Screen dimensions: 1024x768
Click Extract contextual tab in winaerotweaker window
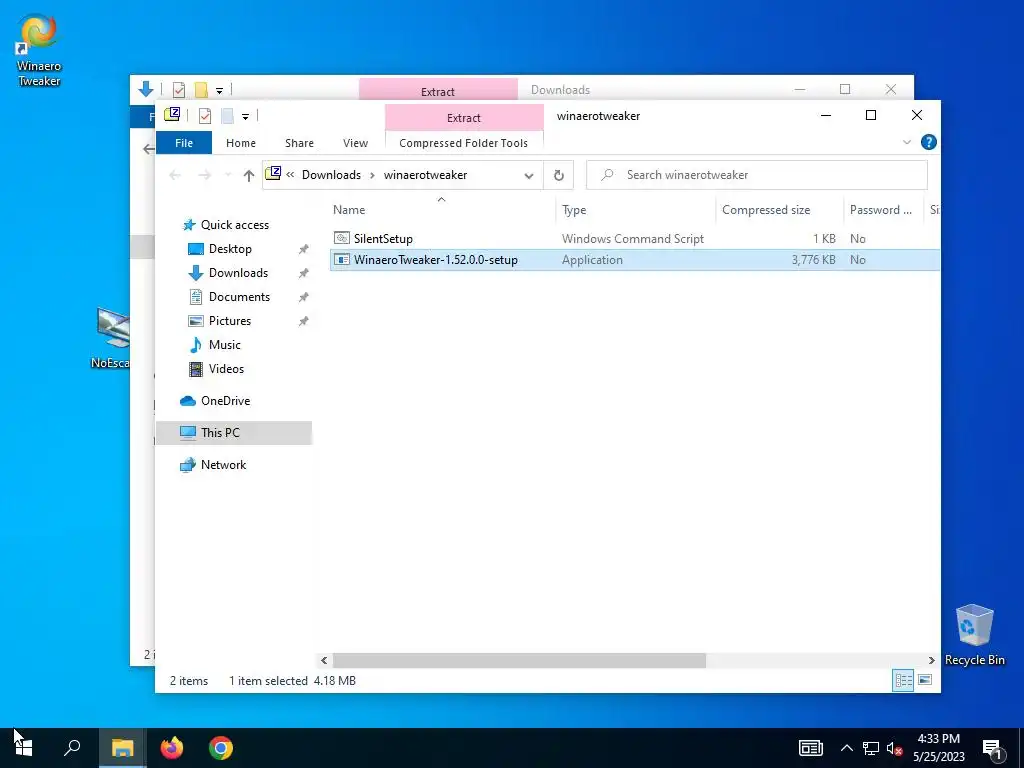point(464,118)
